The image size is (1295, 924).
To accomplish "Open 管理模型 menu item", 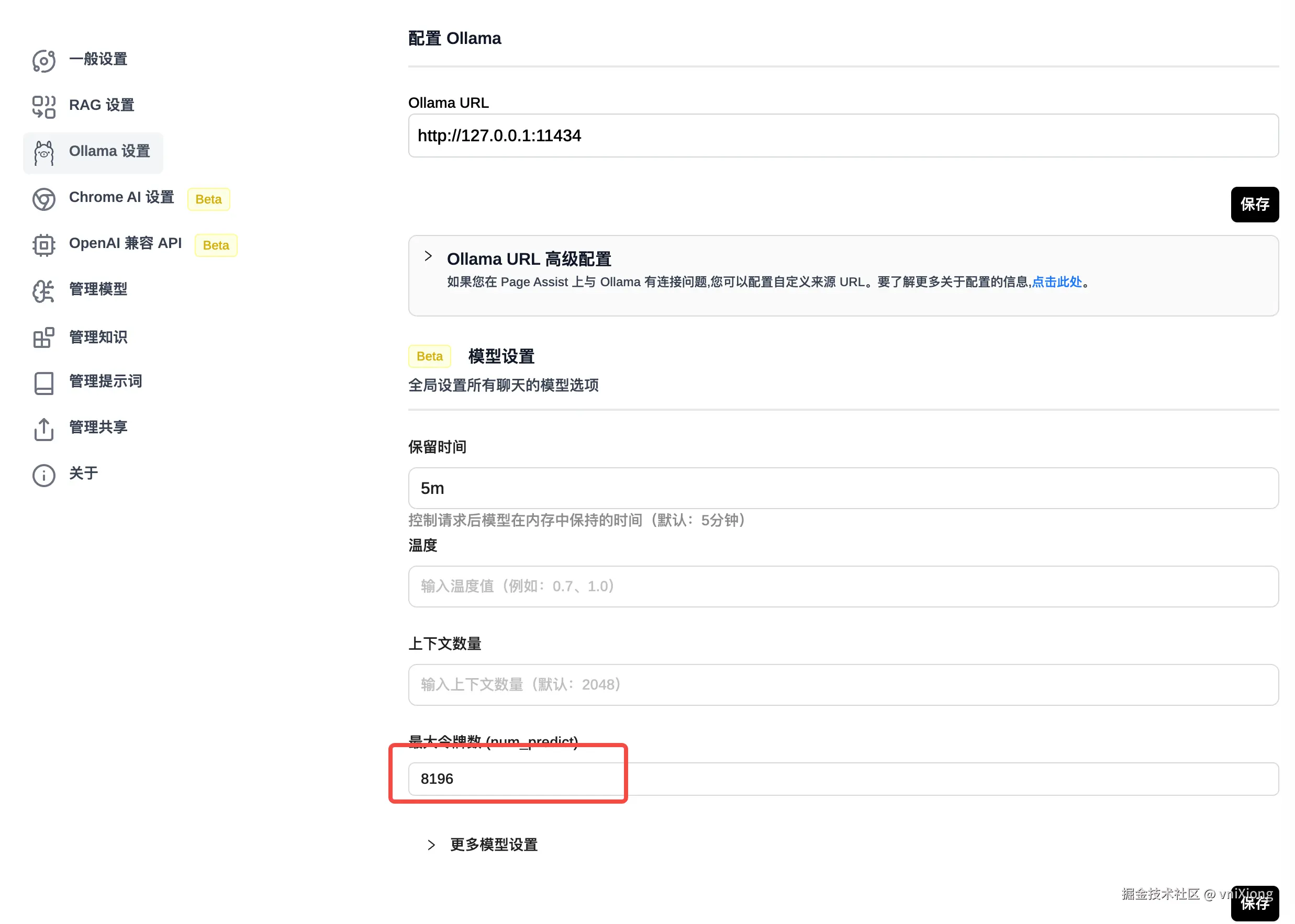I will click(98, 290).
